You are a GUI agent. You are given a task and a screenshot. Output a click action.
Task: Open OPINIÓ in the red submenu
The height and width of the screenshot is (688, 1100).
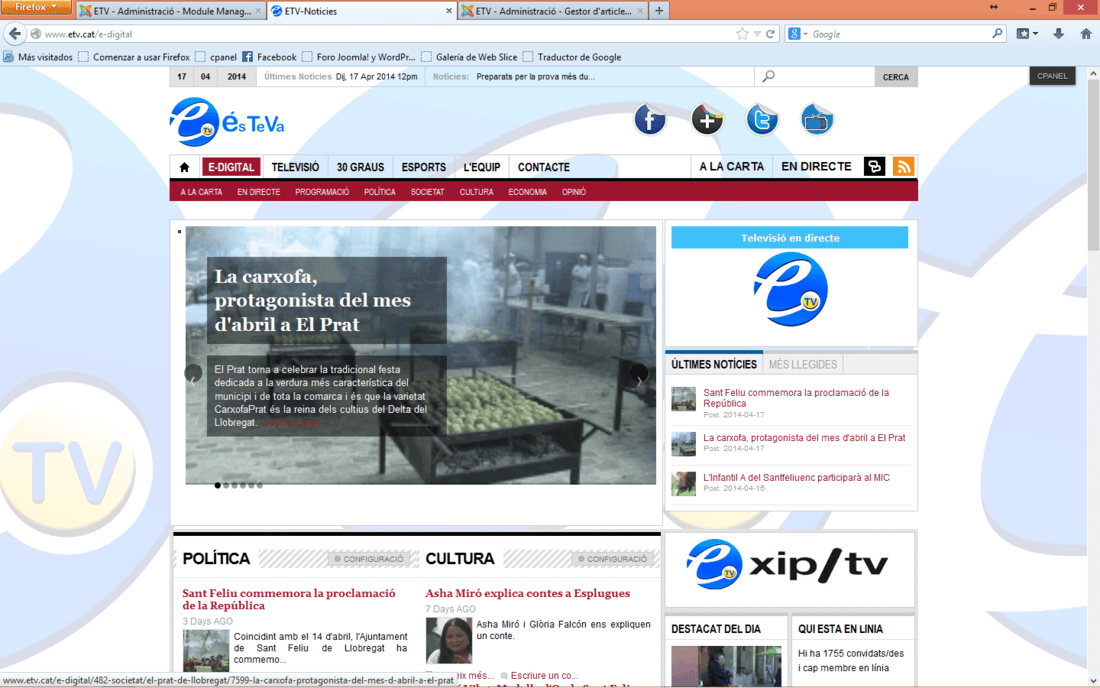tap(574, 191)
